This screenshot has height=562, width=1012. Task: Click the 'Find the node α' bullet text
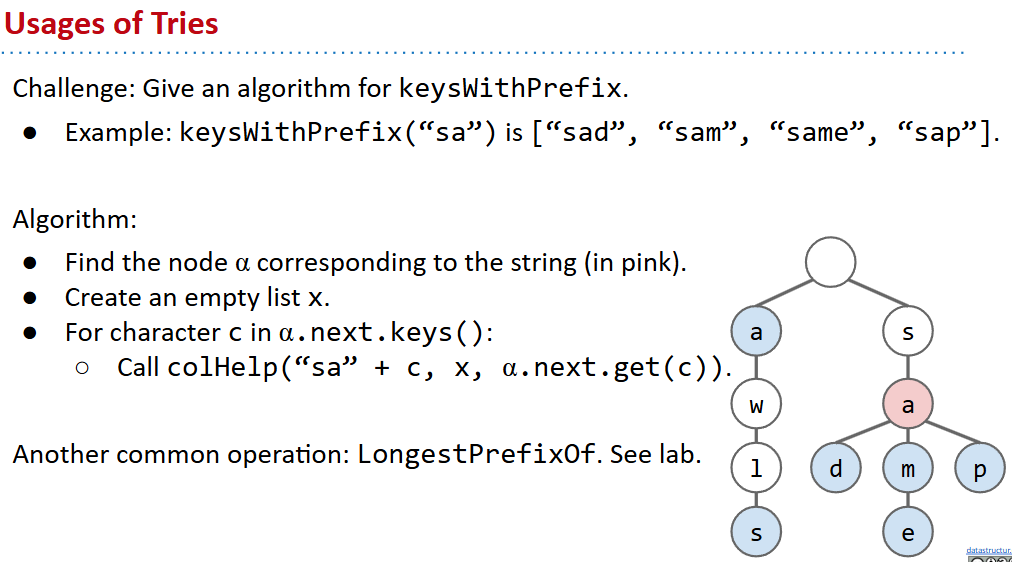[x=375, y=262]
